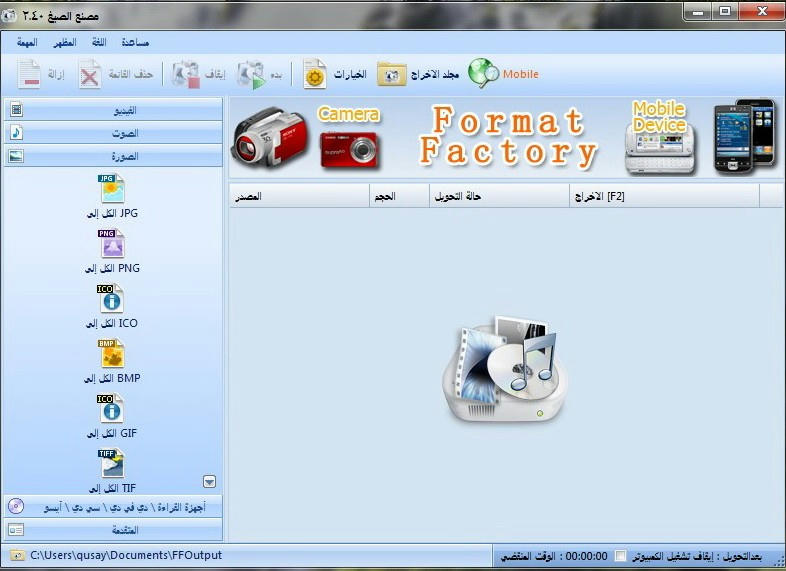Click the film strip video category icon

tap(17, 109)
